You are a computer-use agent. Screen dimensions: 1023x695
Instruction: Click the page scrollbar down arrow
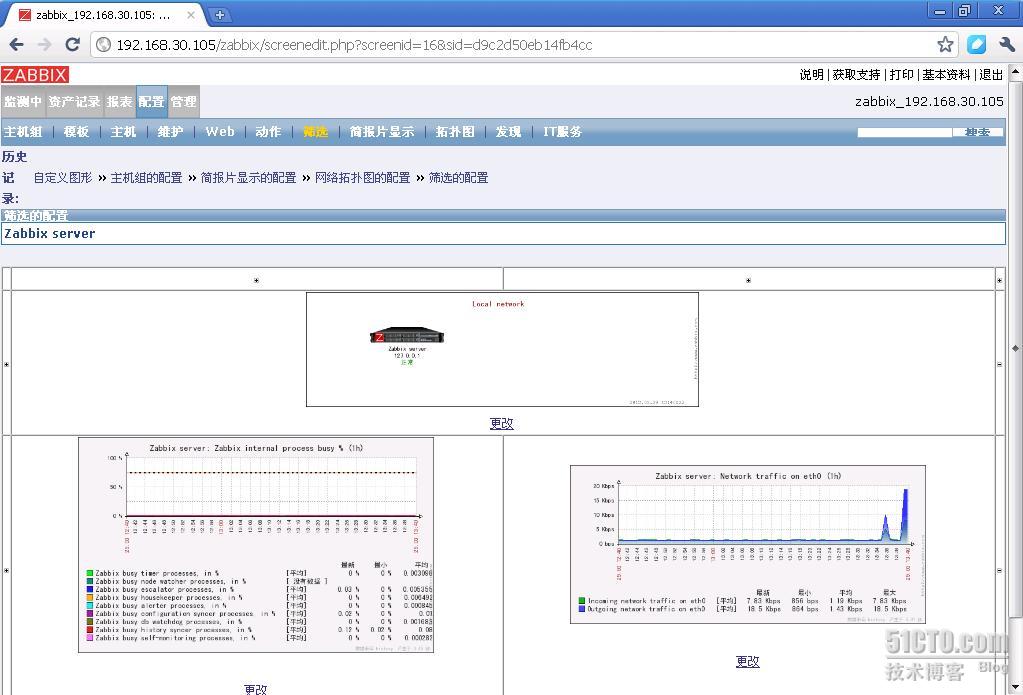tap(1015, 687)
